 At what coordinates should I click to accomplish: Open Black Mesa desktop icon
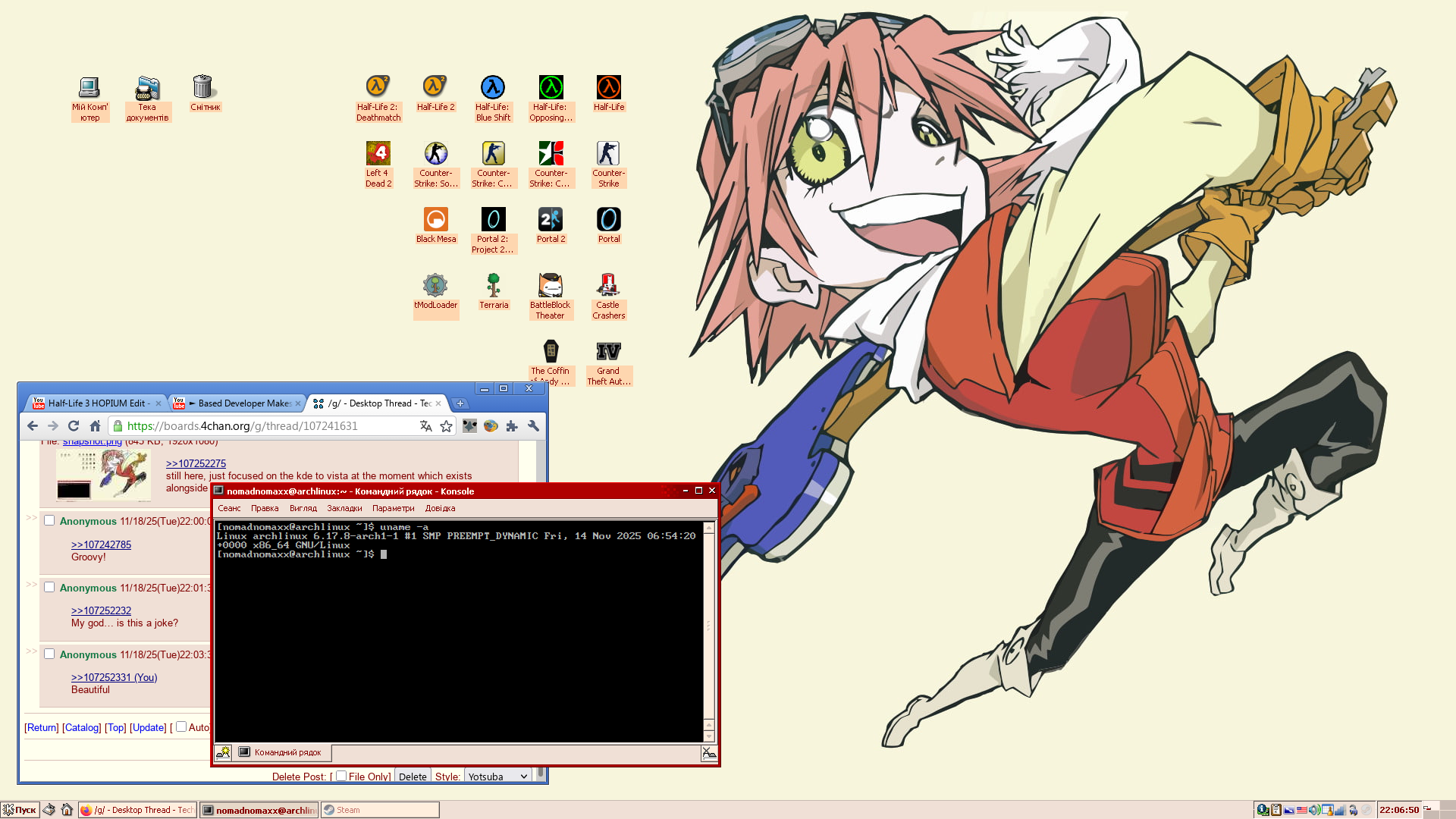pyautogui.click(x=435, y=220)
